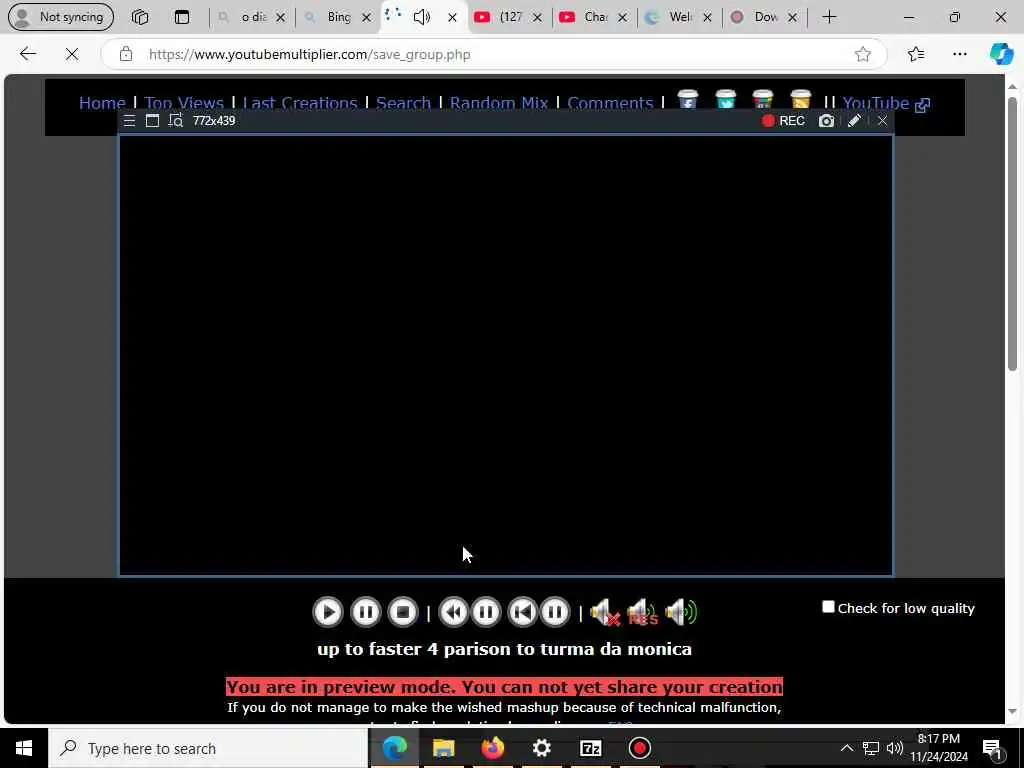Open a new browser tab

click(x=829, y=17)
